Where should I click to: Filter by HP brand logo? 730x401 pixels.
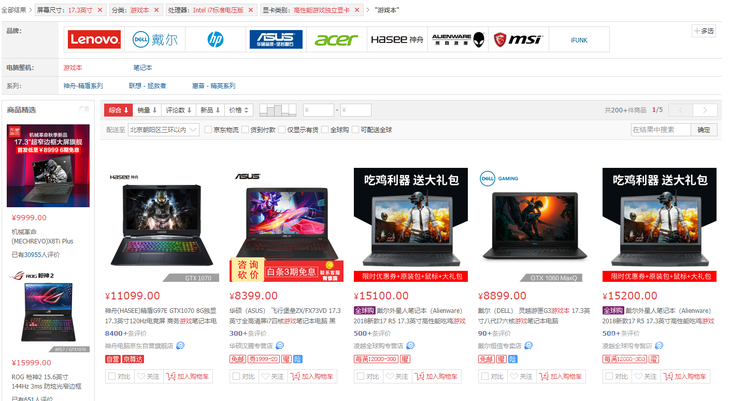tap(216, 40)
